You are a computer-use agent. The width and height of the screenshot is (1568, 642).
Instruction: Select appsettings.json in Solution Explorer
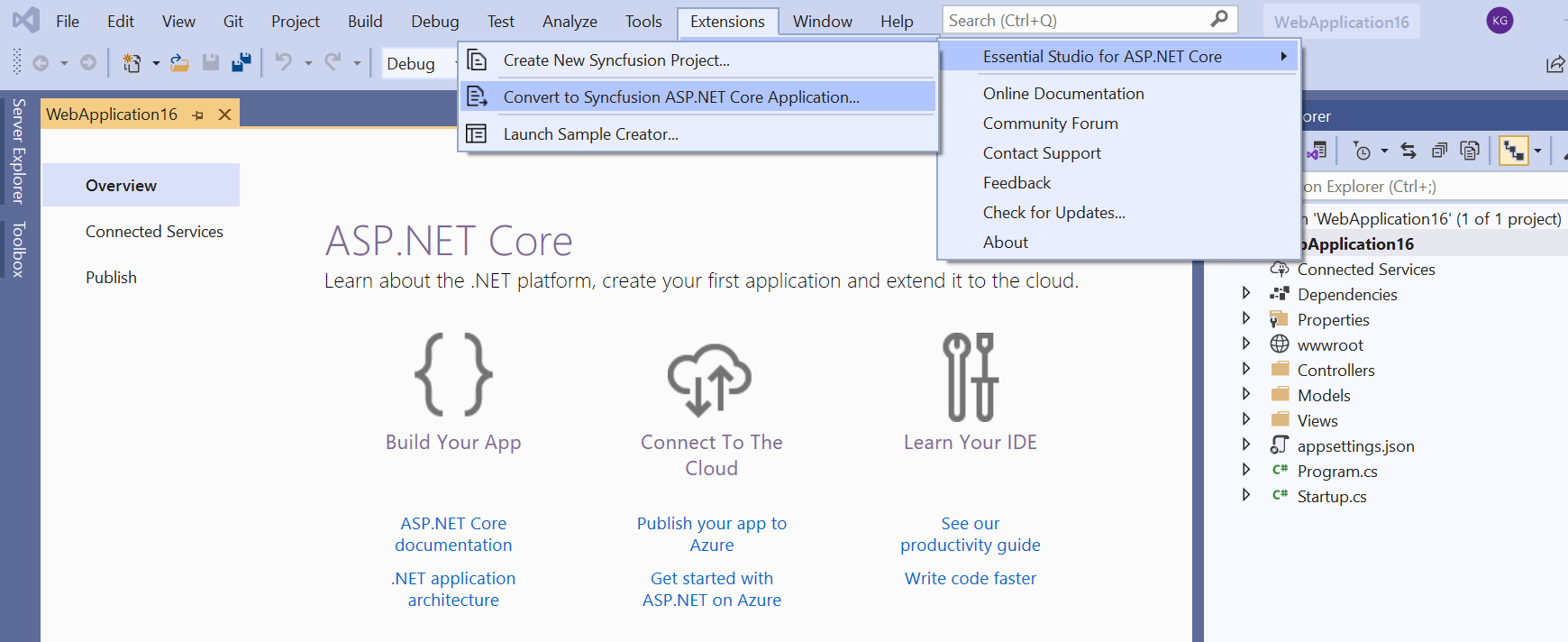pyautogui.click(x=1355, y=445)
